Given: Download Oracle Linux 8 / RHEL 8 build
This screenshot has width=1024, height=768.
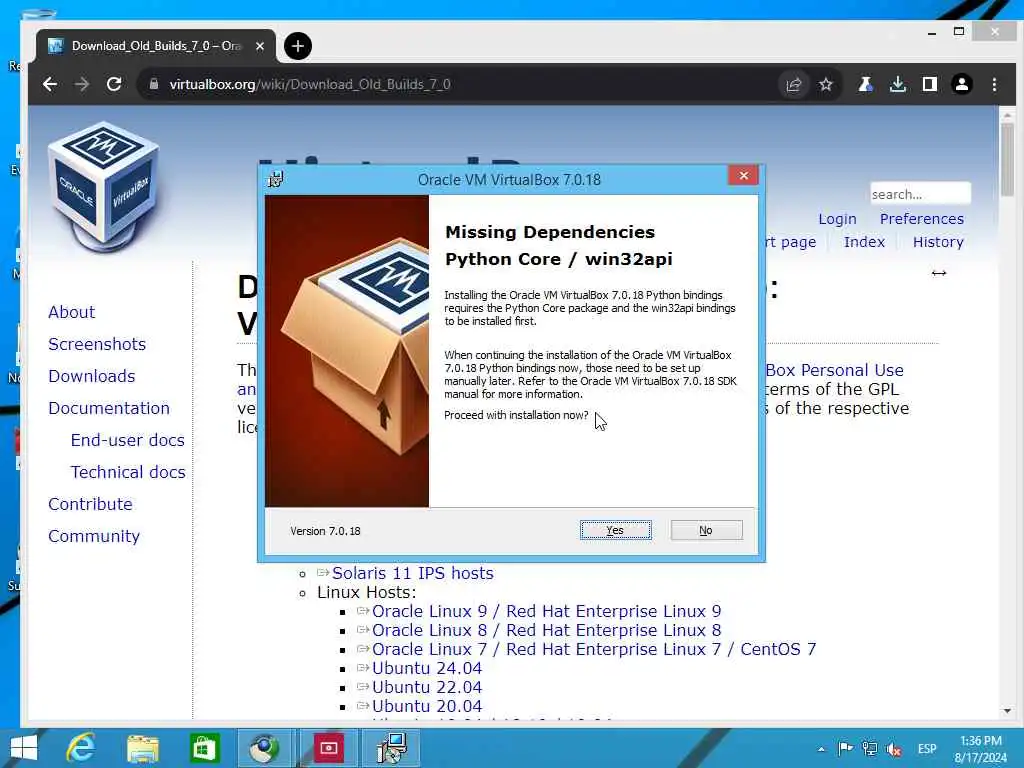Looking at the screenshot, I should pyautogui.click(x=547, y=630).
